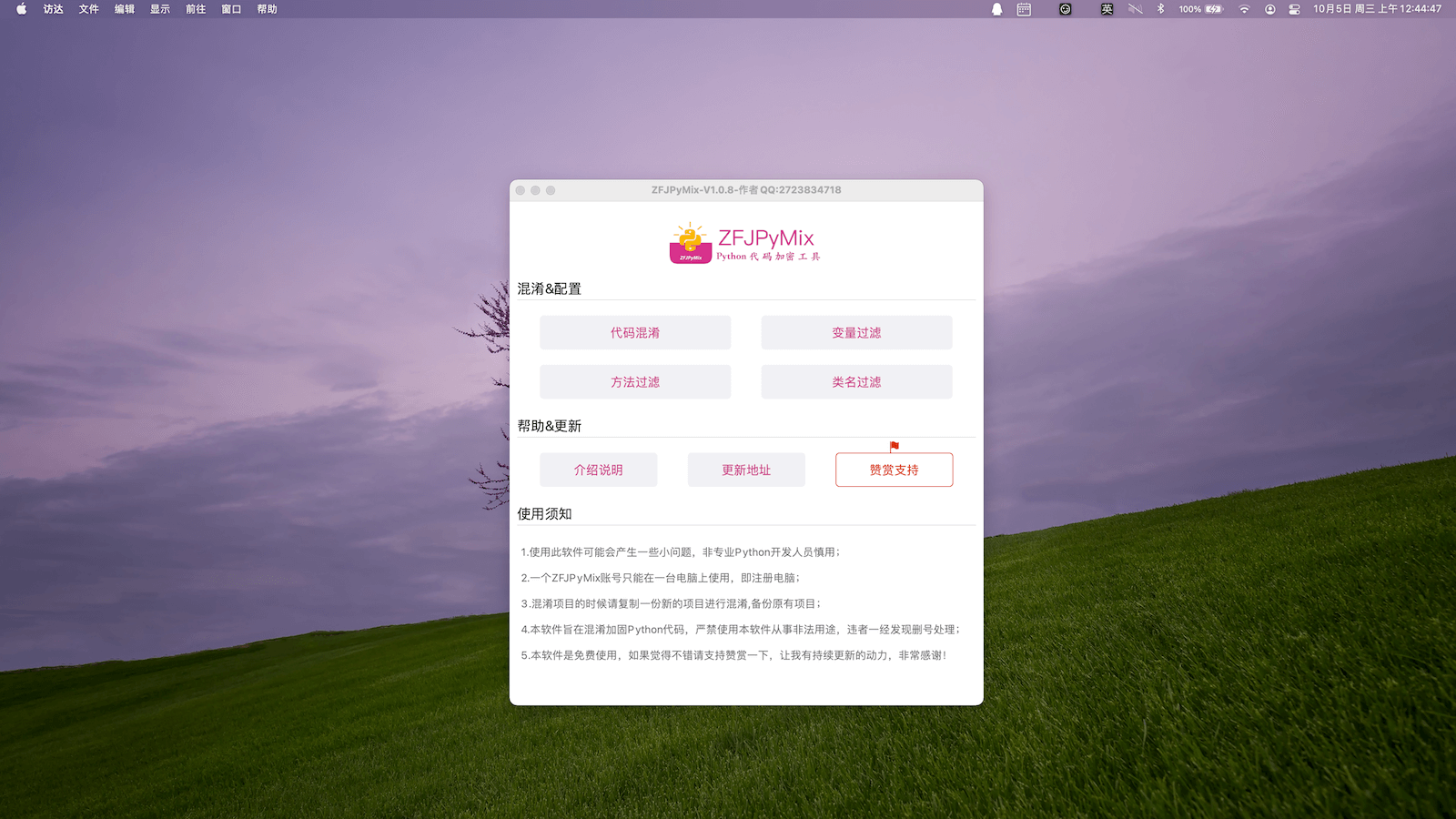The width and height of the screenshot is (1456, 819).
Task: Click the 赞赏支持 outlined button
Action: tap(894, 470)
